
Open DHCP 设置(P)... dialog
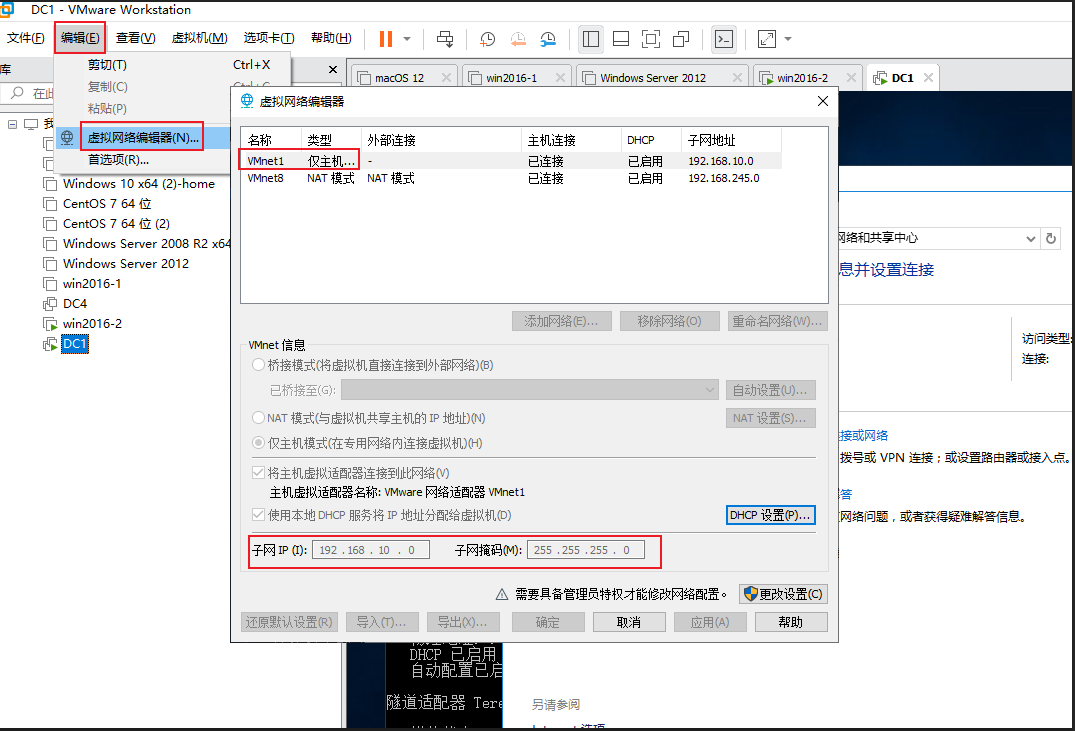(771, 515)
